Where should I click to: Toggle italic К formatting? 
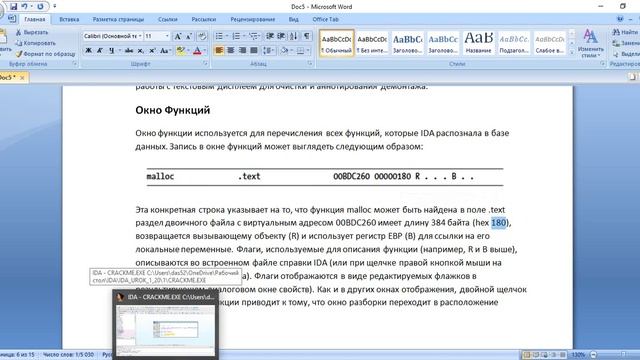100,51
